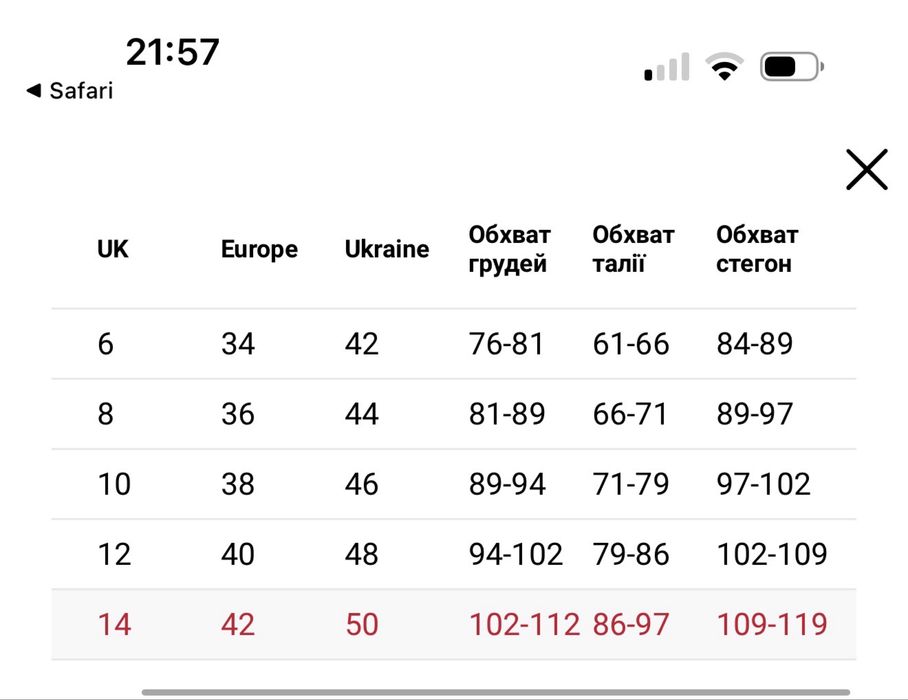Tap the Обхват стегон column header

point(757,249)
